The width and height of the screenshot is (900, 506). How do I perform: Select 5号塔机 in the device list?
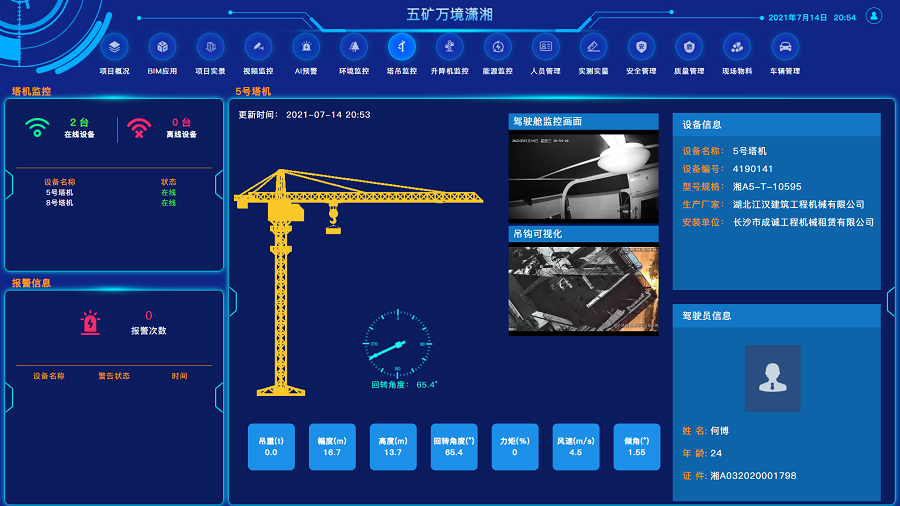(x=59, y=192)
